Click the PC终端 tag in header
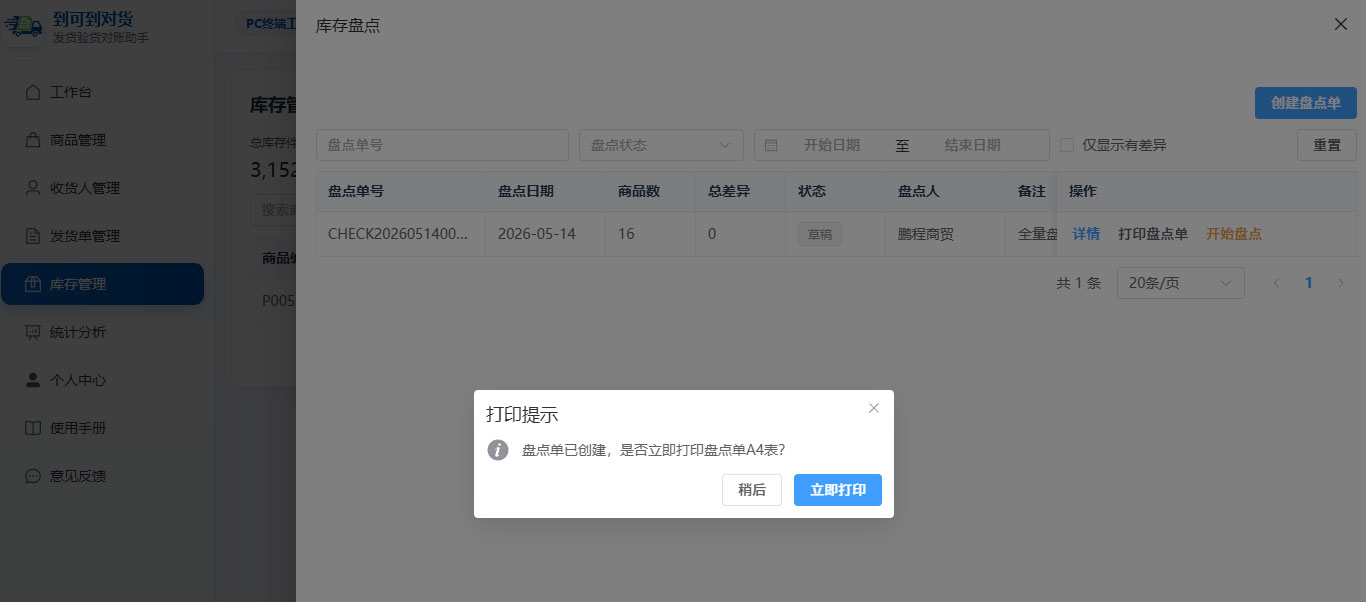This screenshot has width=1366, height=602. (x=266, y=23)
